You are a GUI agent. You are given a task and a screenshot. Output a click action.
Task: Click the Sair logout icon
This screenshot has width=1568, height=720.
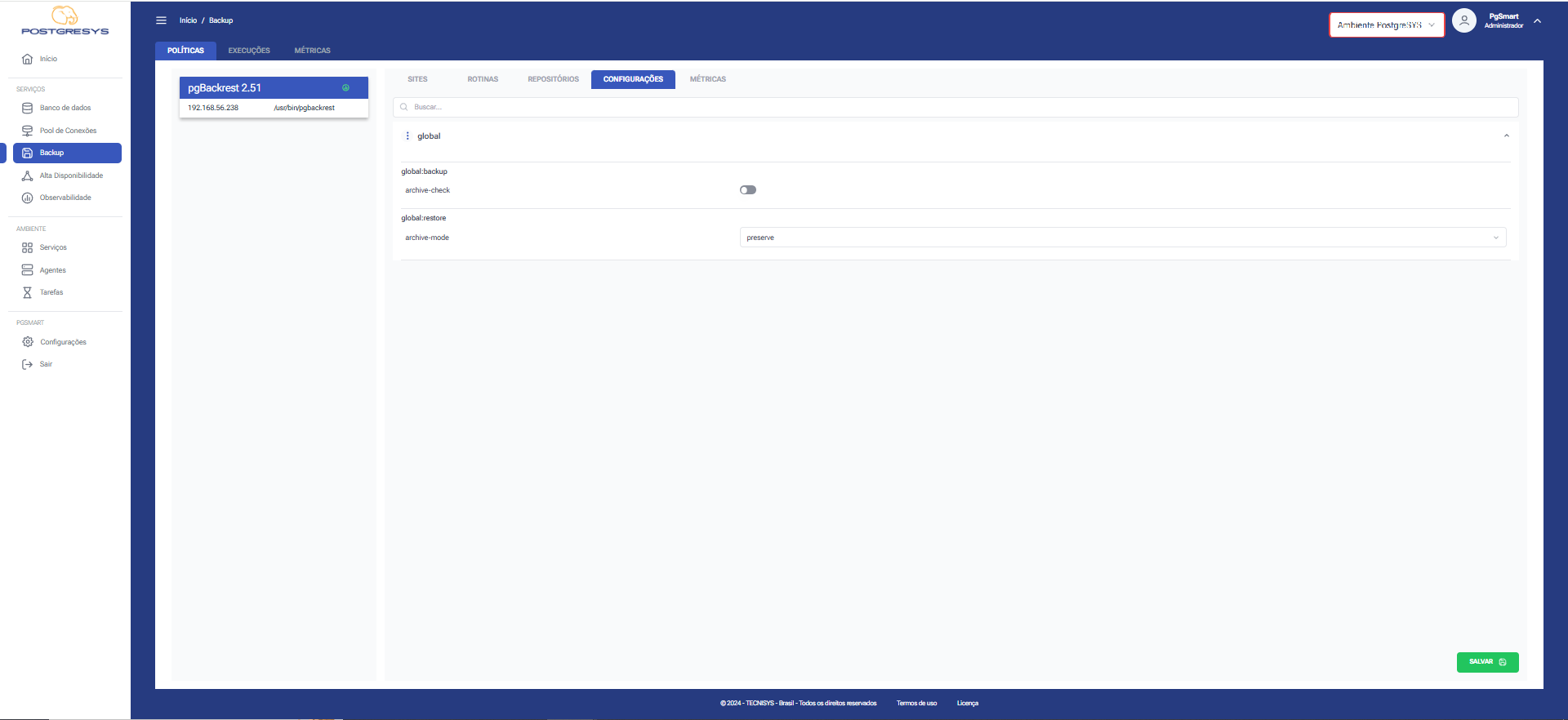tap(27, 364)
